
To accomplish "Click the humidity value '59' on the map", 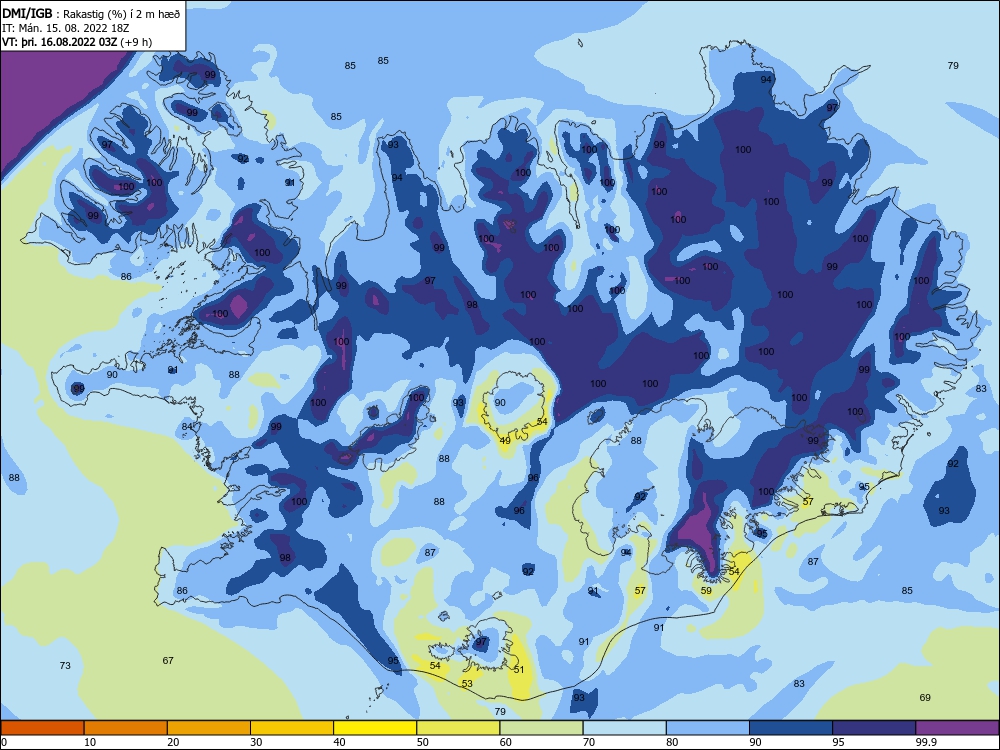I will [706, 591].
